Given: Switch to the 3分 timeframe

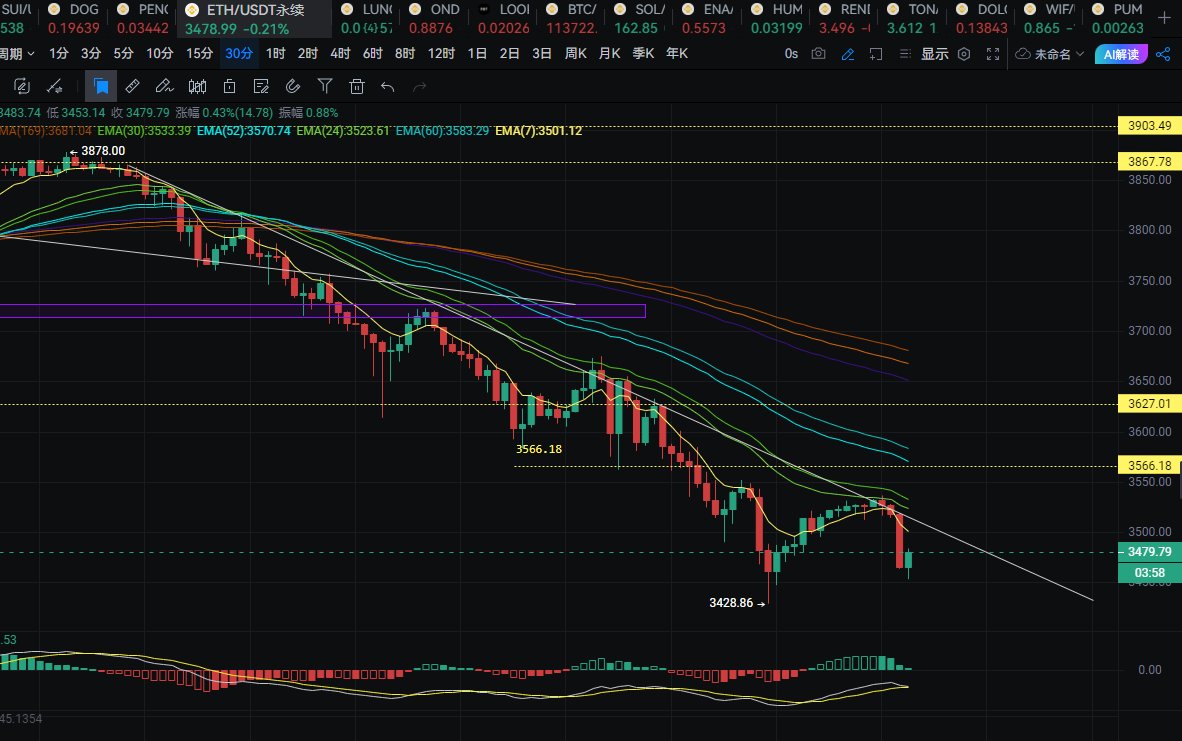Looking at the screenshot, I should [90, 54].
